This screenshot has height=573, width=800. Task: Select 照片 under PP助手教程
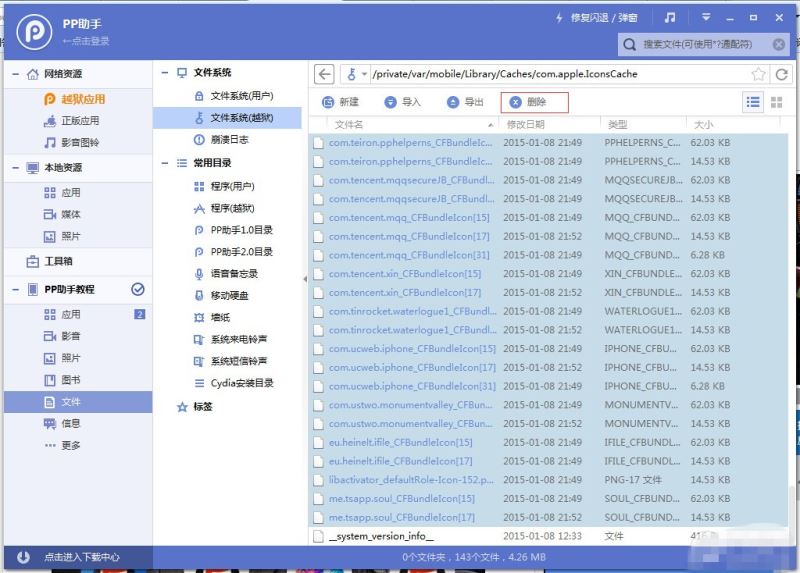tap(62, 358)
